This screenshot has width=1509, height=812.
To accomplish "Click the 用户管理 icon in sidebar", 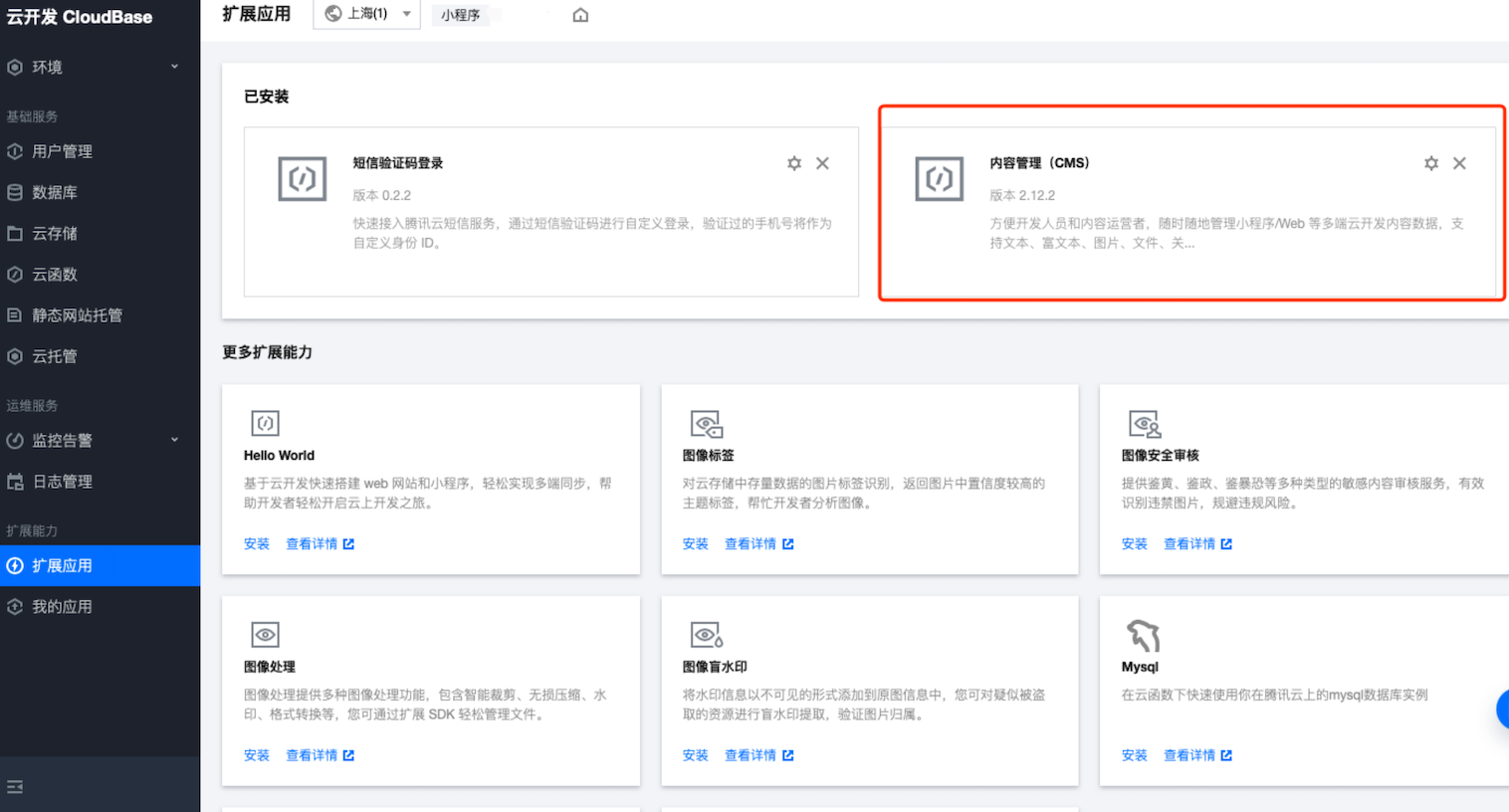I will point(15,152).
